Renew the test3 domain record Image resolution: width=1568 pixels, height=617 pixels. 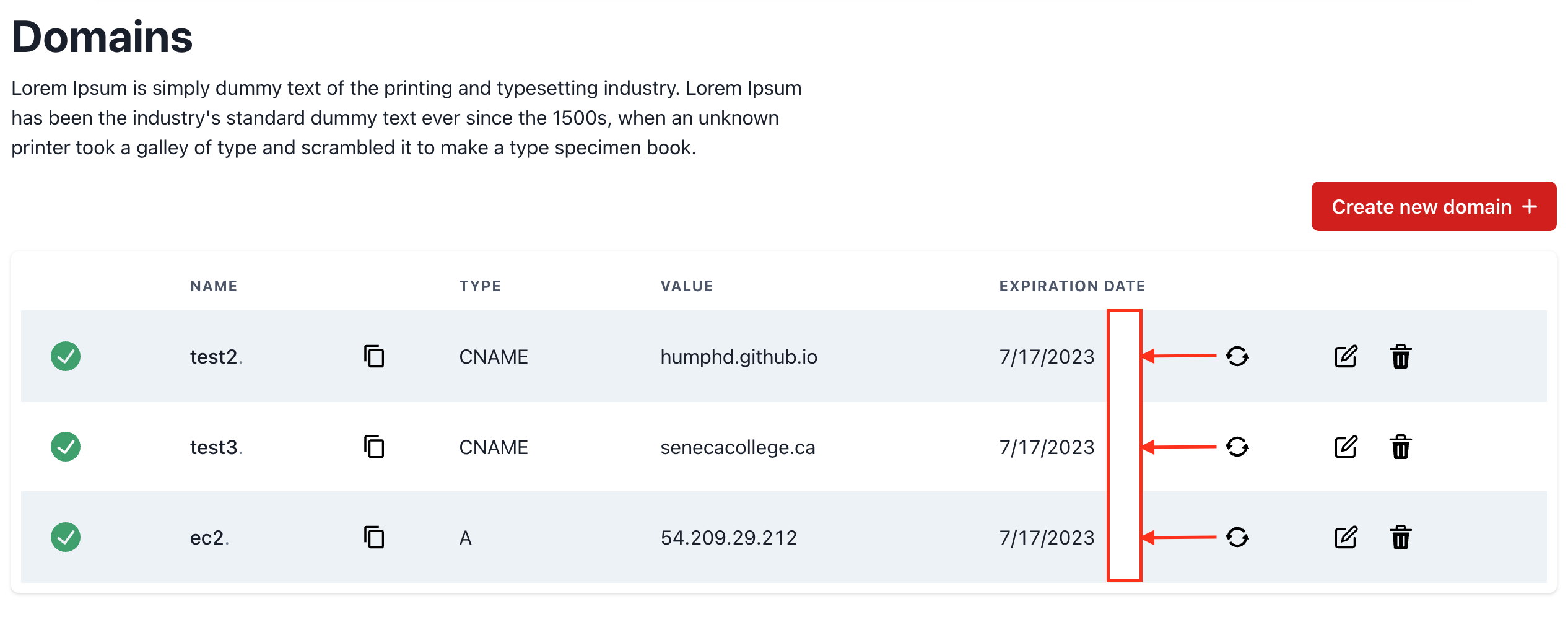1237,447
